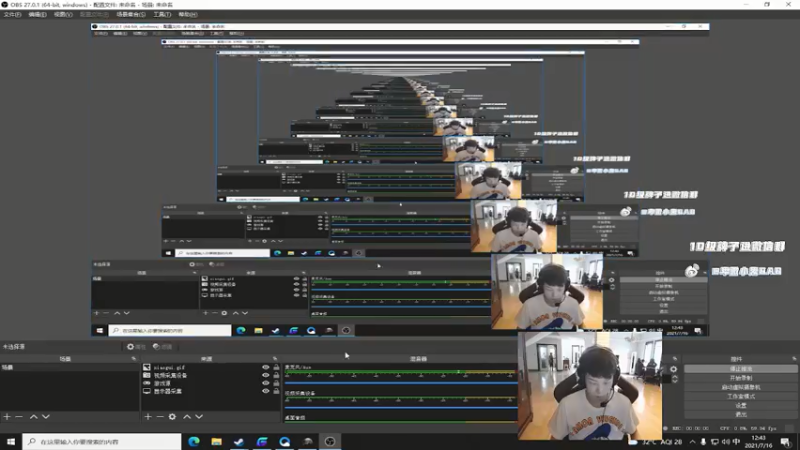Image resolution: width=800 pixels, height=450 pixels.
Task: Select the display capture source row
Action: pyautogui.click(x=211, y=391)
